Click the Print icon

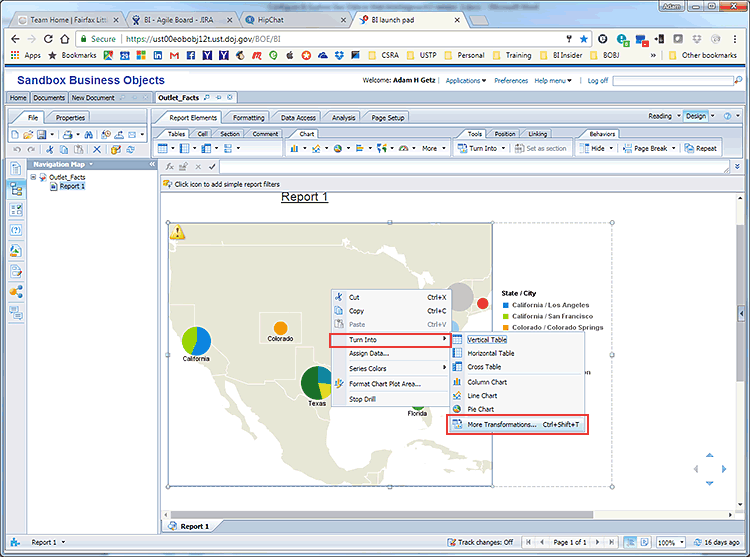(x=67, y=135)
